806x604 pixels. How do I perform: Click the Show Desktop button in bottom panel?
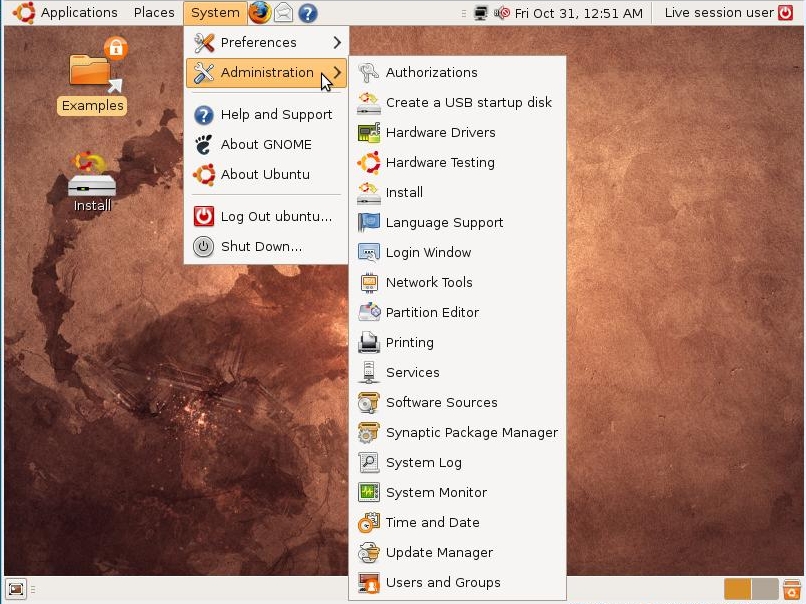pos(15,589)
